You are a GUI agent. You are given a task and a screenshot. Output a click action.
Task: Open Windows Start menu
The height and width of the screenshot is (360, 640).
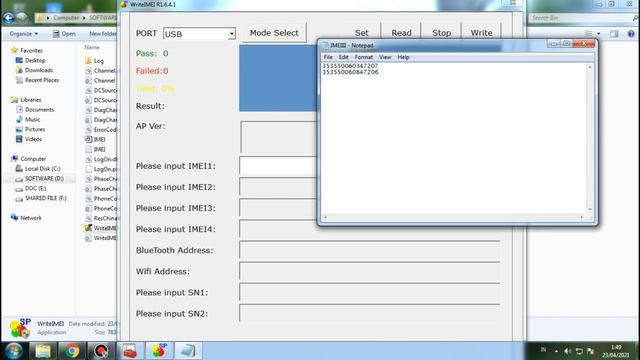[14, 351]
